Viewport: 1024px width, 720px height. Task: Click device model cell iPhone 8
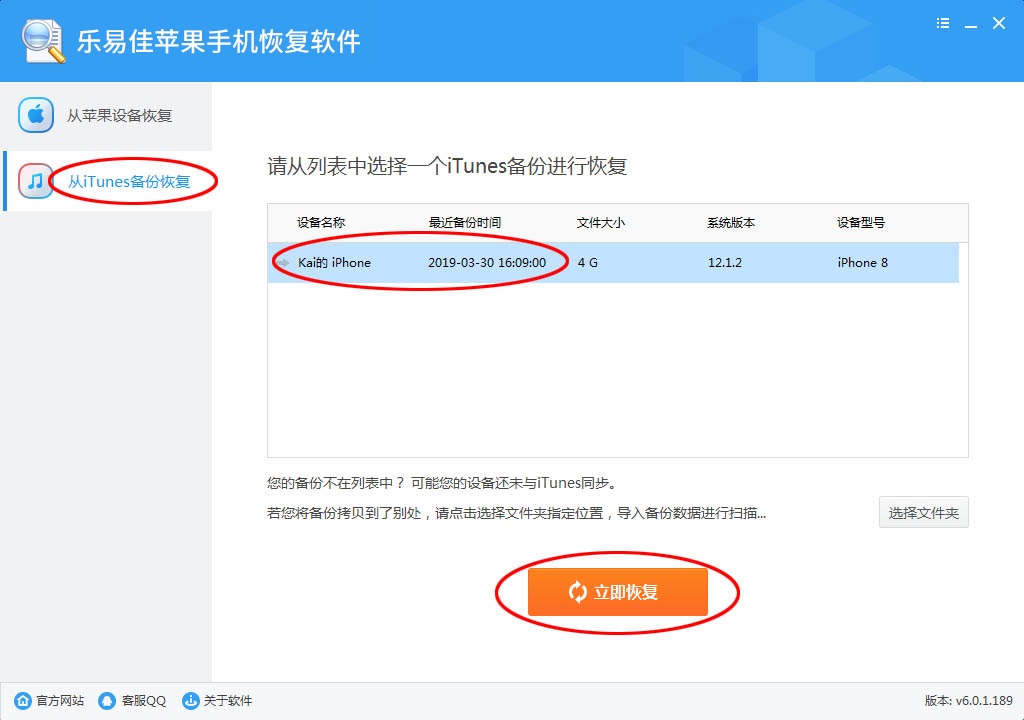(863, 263)
